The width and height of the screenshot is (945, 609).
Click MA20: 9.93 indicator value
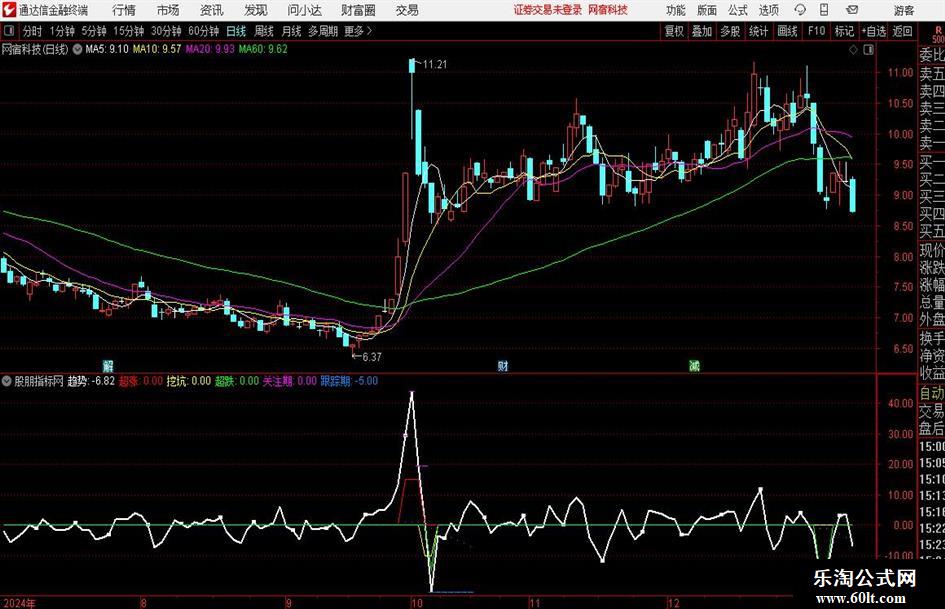click(210, 49)
